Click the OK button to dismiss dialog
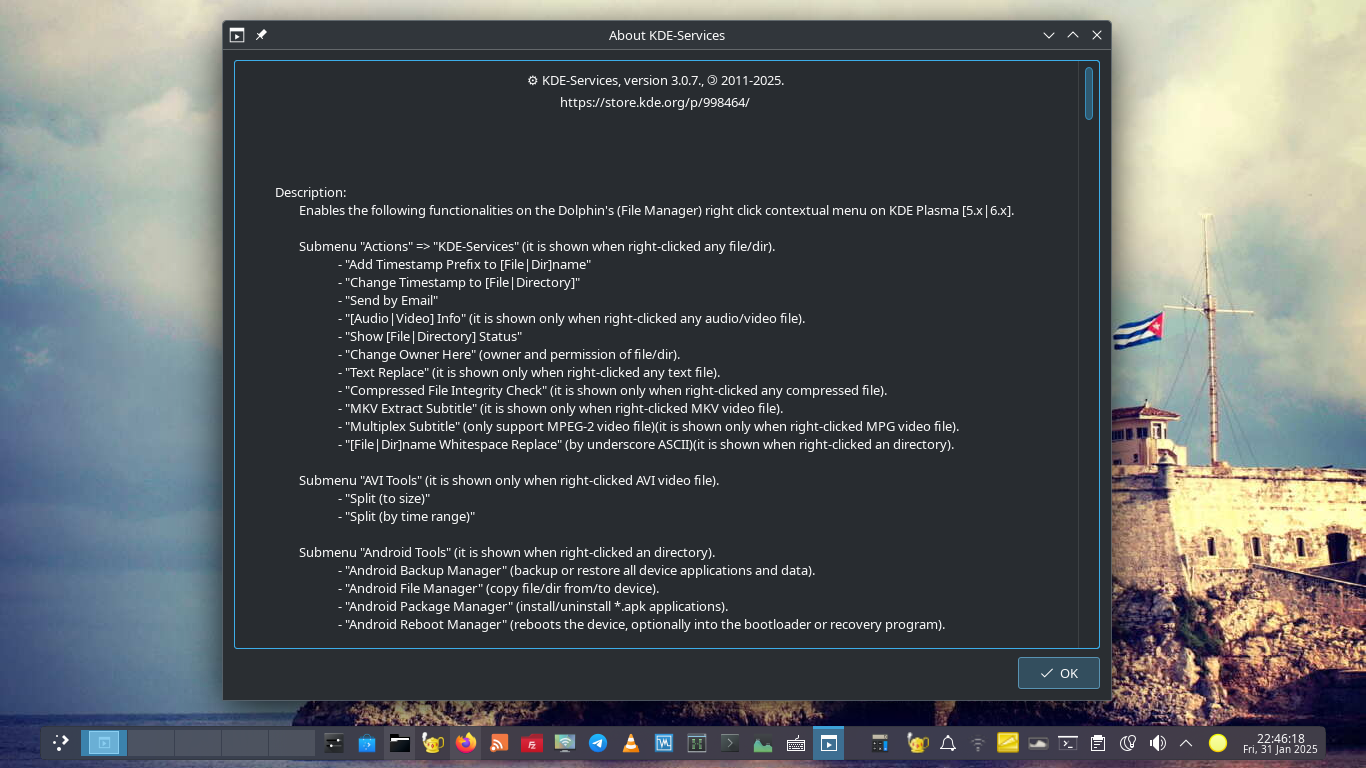1366x768 pixels. 1058,673
